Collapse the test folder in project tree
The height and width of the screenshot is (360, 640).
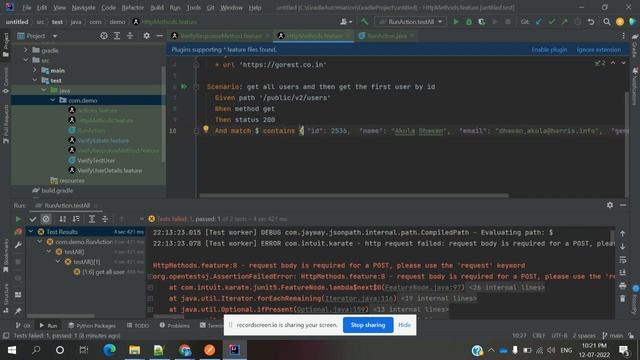point(35,80)
